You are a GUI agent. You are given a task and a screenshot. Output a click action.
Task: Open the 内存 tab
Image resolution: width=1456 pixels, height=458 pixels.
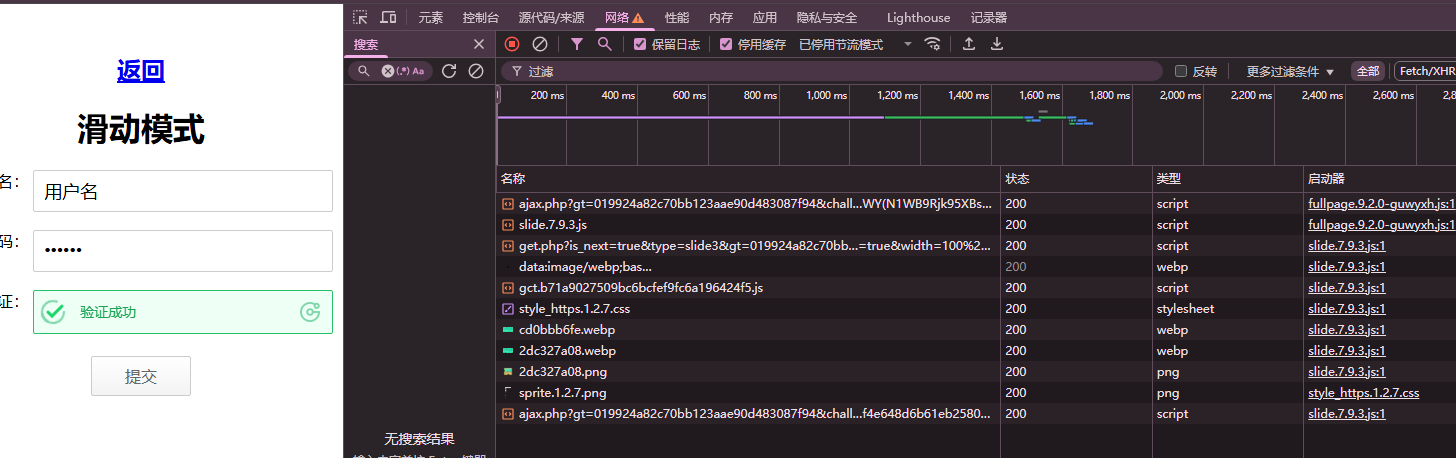721,17
